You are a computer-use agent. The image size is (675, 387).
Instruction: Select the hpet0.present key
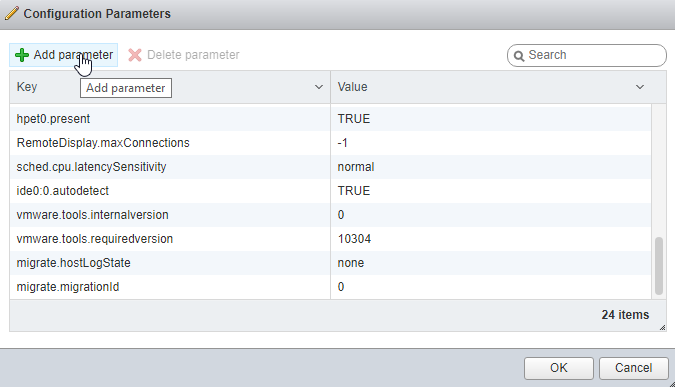[53, 119]
